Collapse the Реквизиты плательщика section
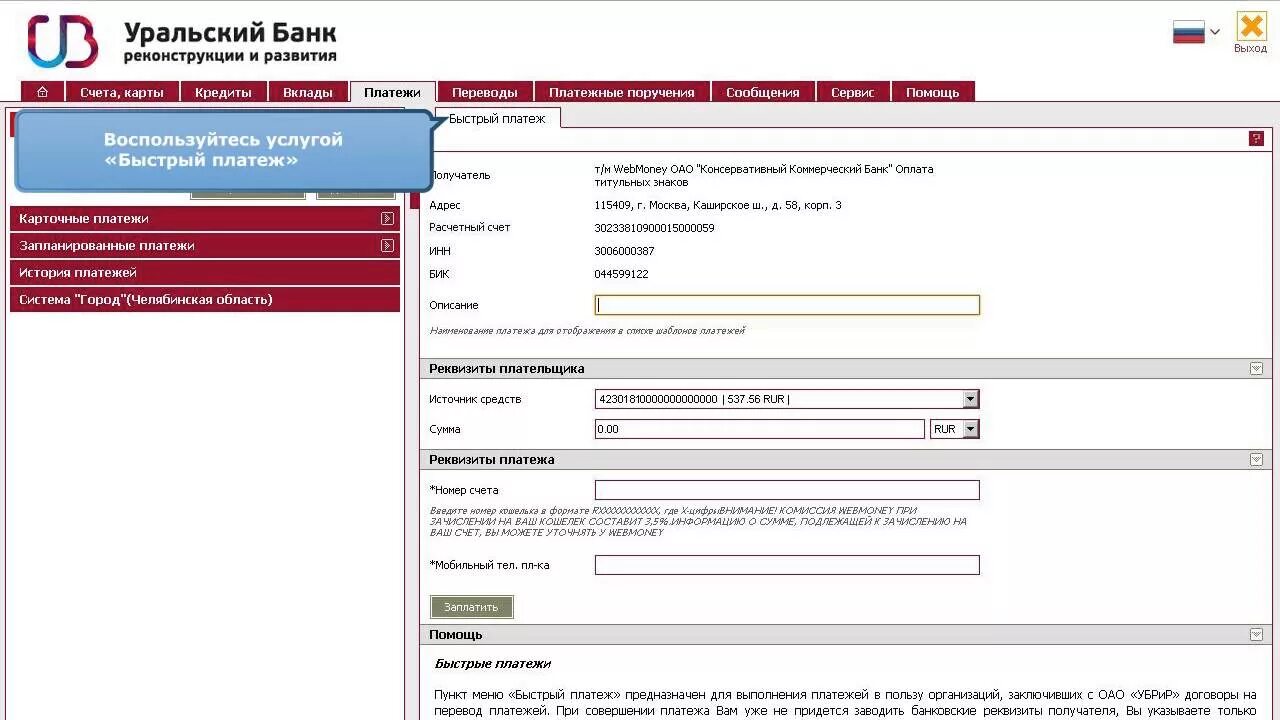Image resolution: width=1280 pixels, height=720 pixels. [x=1256, y=369]
